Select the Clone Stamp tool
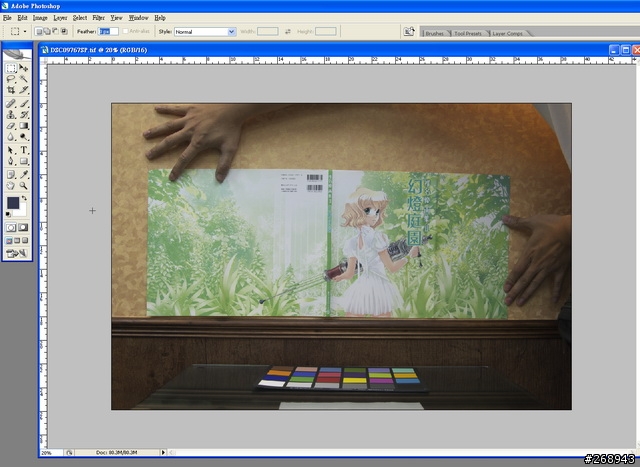This screenshot has height=467, width=640. (x=11, y=115)
